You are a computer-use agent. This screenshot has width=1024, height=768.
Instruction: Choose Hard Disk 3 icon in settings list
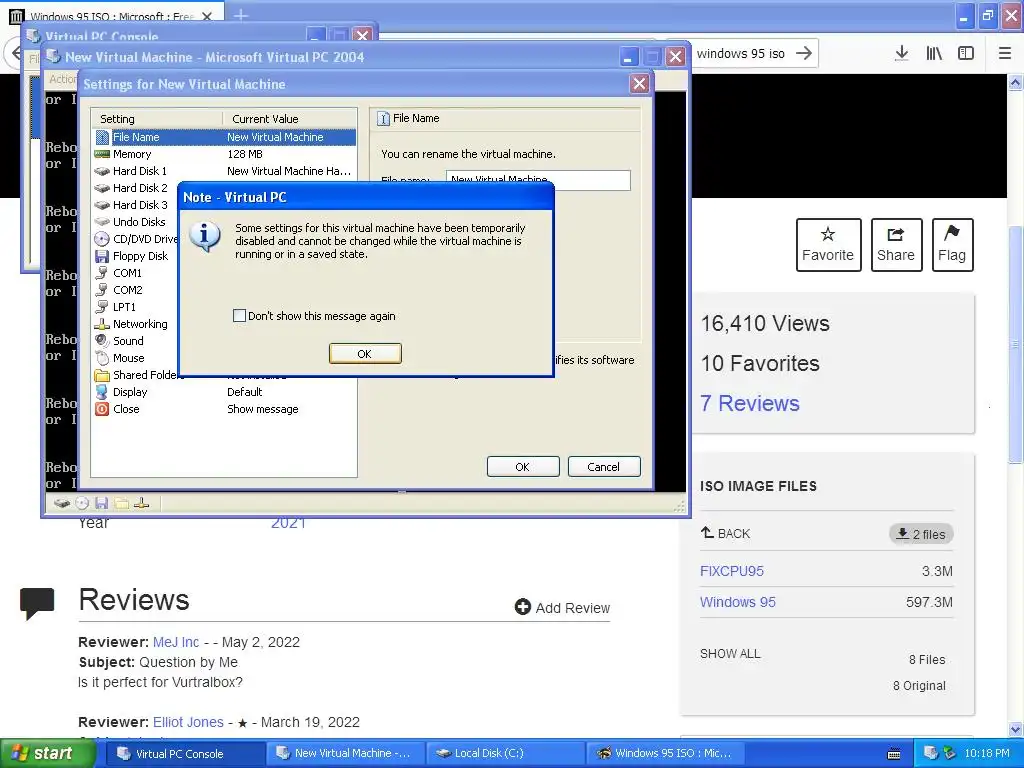[x=102, y=205]
